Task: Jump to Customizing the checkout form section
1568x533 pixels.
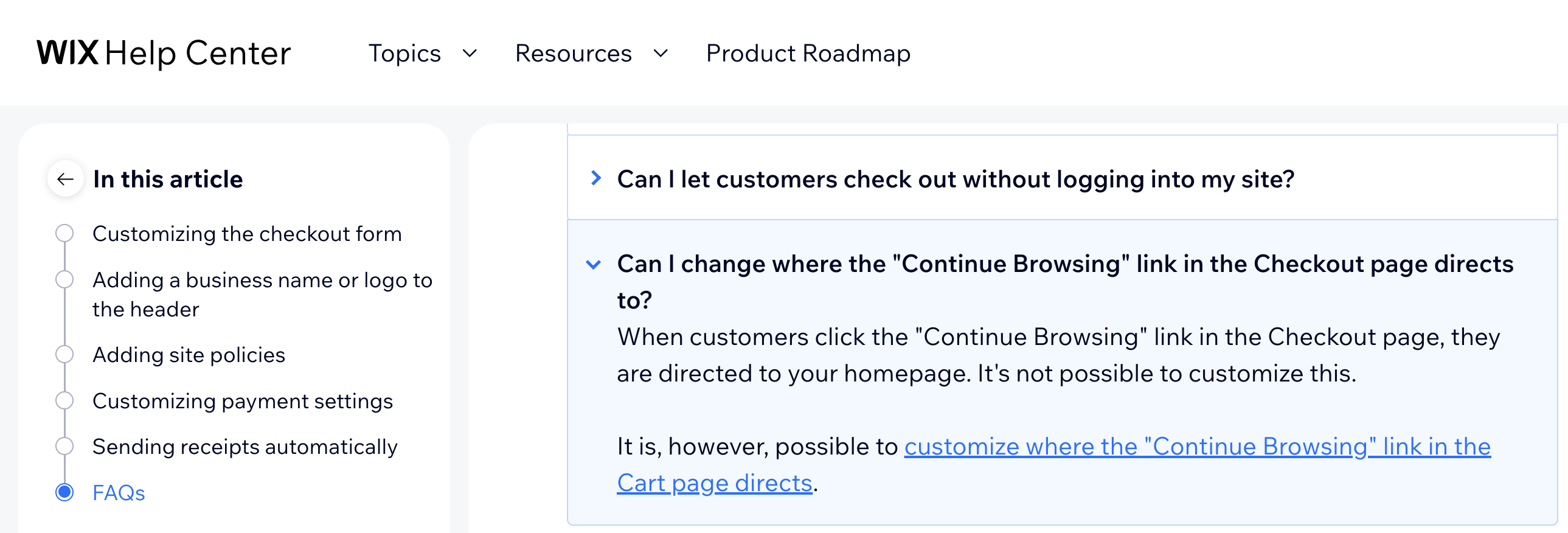Action: pyautogui.click(x=246, y=234)
